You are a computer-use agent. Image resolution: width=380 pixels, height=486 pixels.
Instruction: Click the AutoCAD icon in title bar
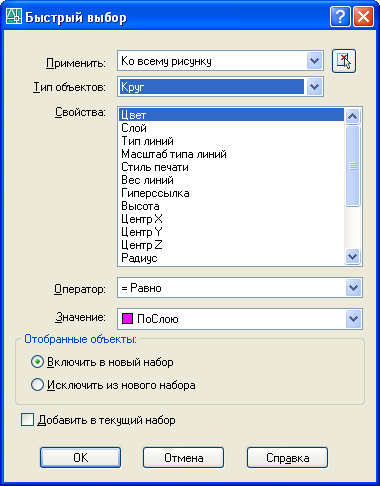[14, 17]
